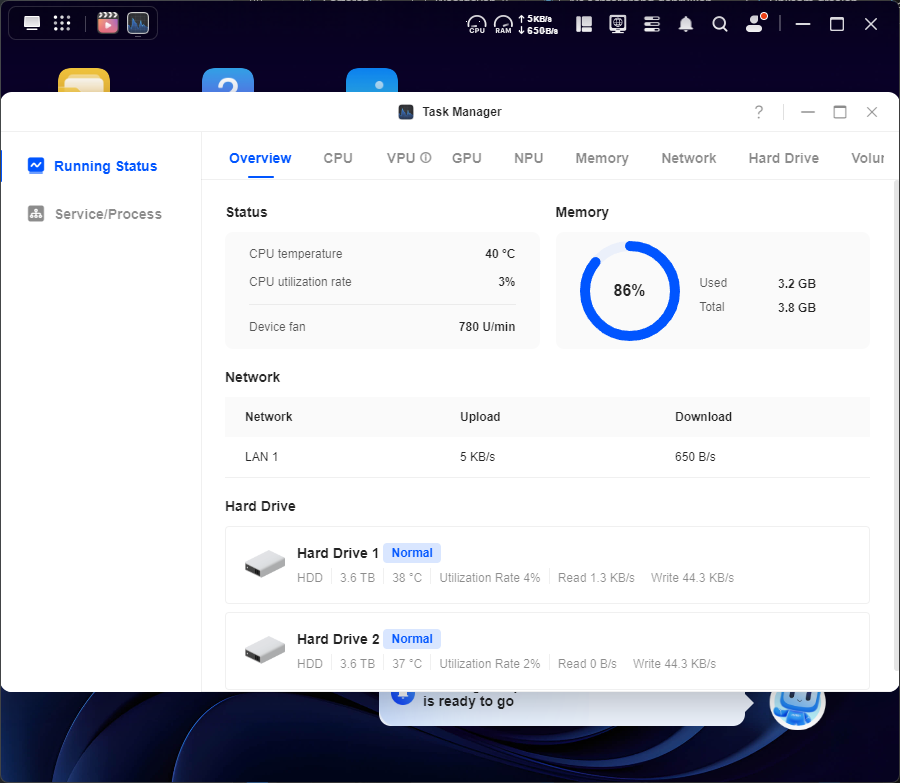
Task: Go to the Hard Drive tab
Action: tap(783, 158)
